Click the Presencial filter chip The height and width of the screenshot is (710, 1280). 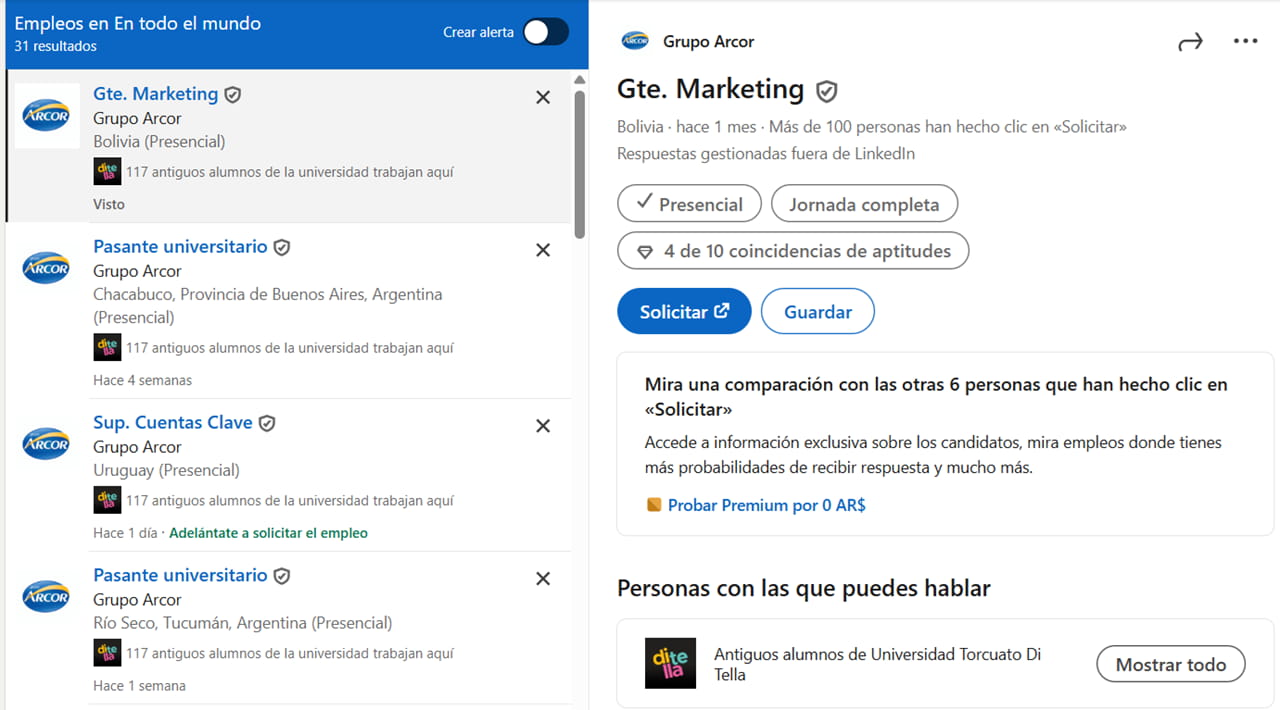pyautogui.click(x=689, y=203)
